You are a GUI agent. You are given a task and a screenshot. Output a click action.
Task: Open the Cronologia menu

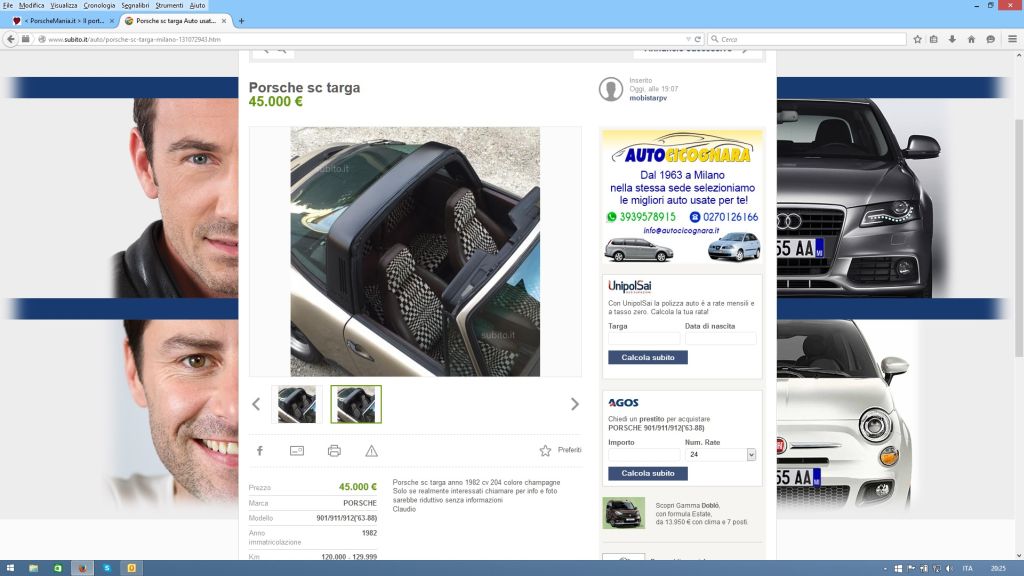tap(99, 5)
